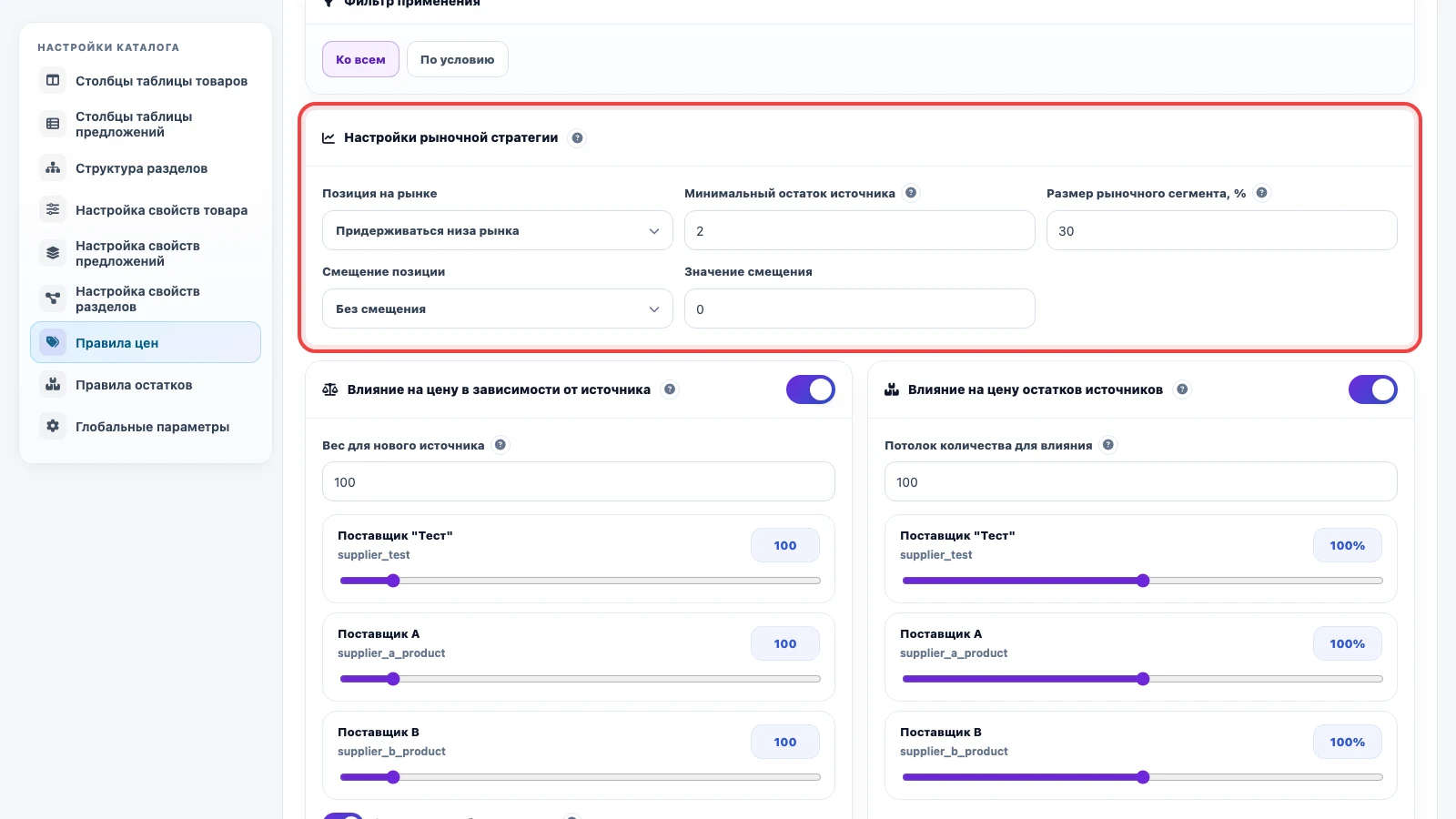Click the 100% stock value for Поставщик B
Screen dimensions: 1456x819
[1348, 742]
